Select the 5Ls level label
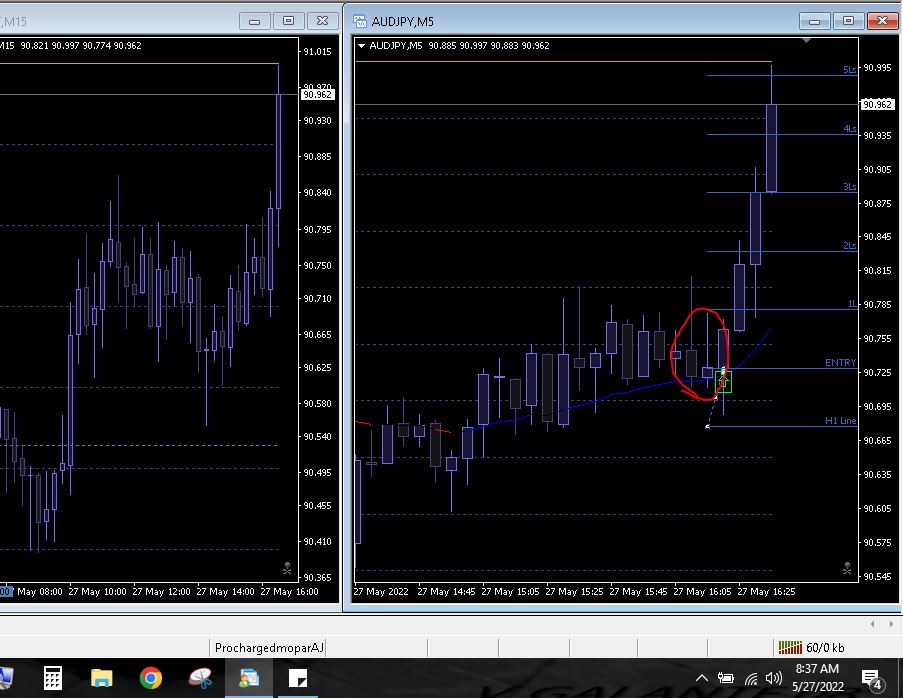The image size is (903, 698). [849, 69]
